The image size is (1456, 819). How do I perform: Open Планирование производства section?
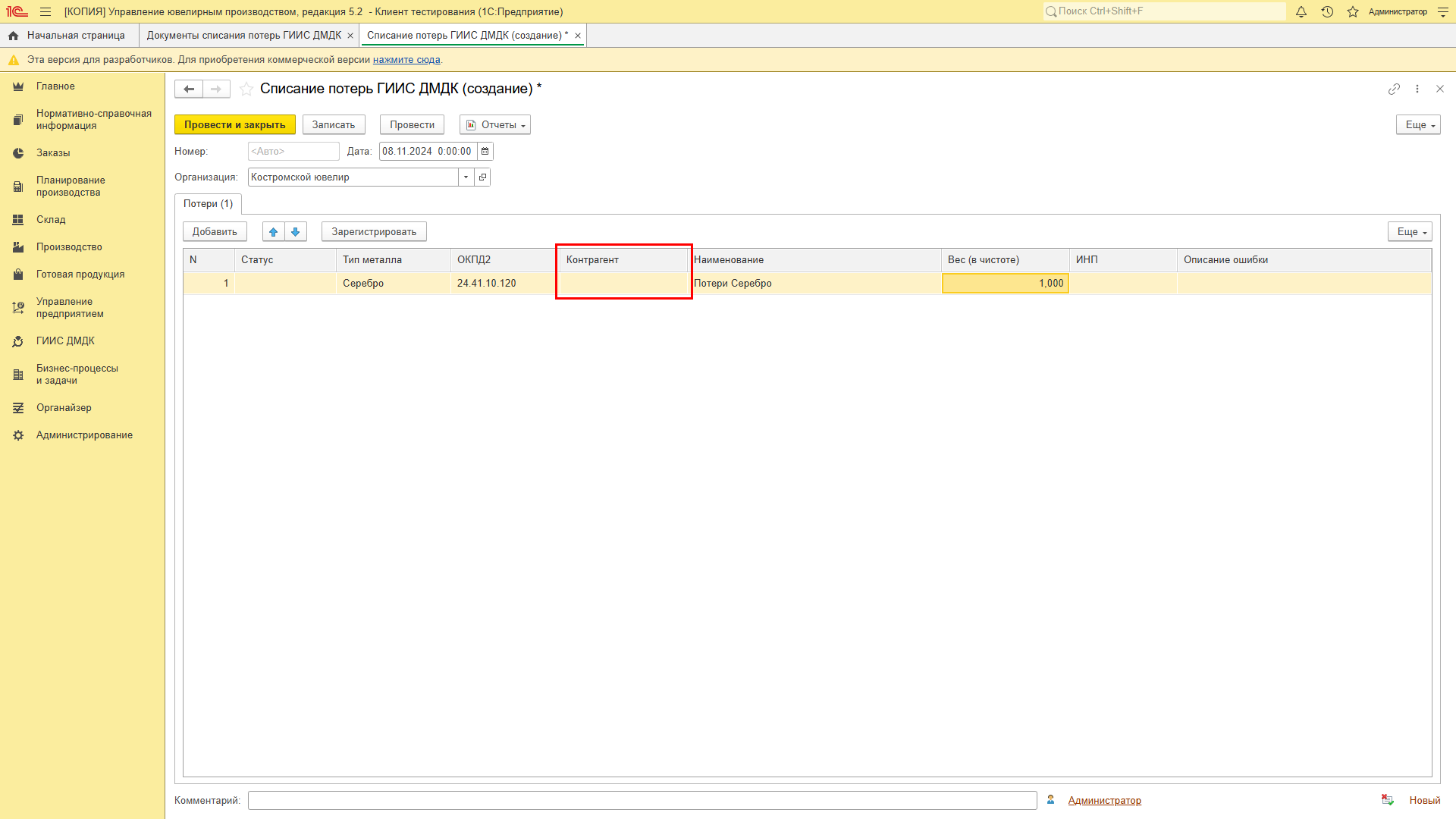coord(82,187)
